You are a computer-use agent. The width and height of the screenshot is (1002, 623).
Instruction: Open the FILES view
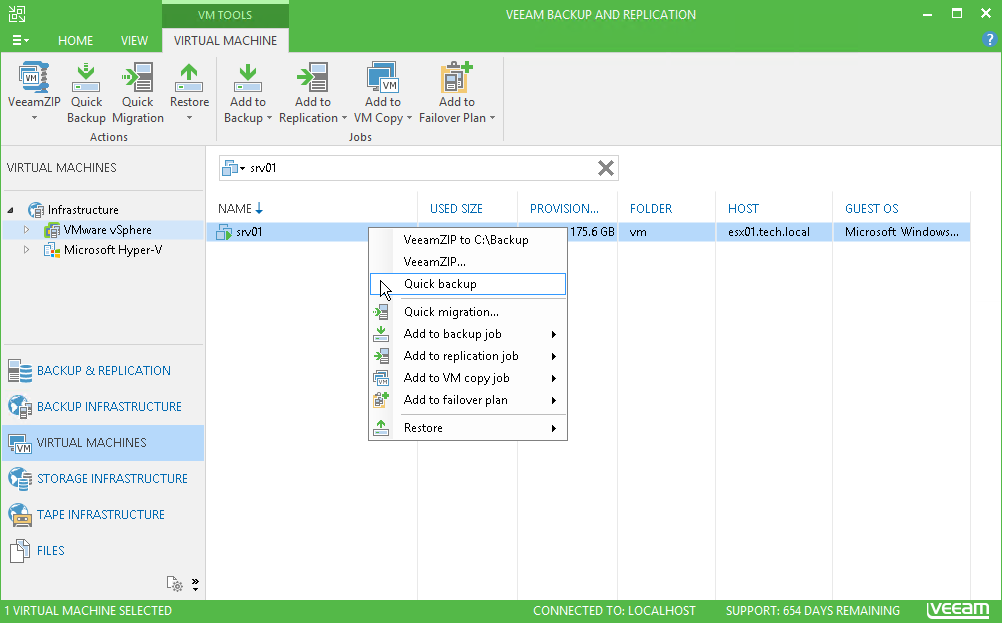click(103, 550)
